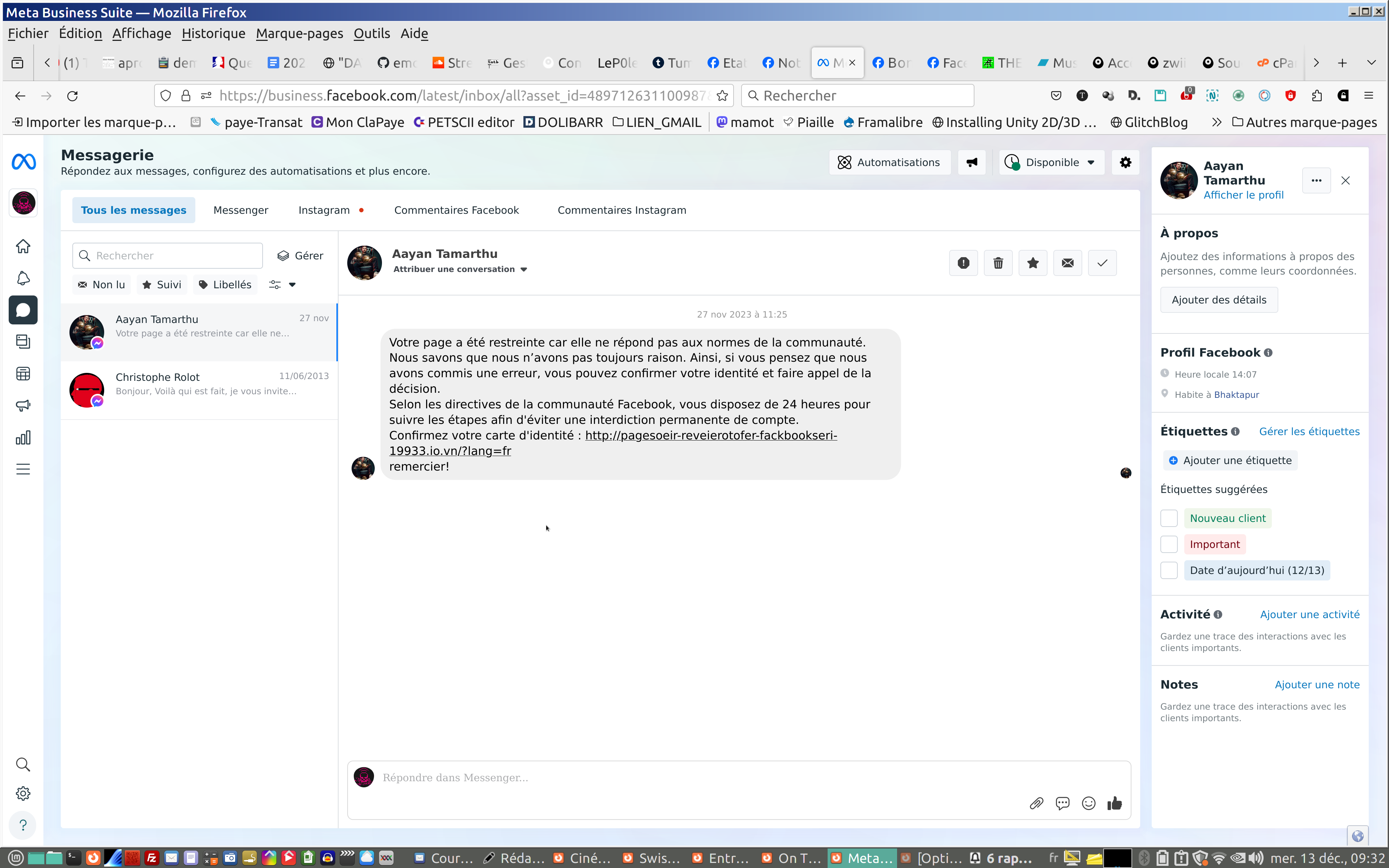Viewport: 1389px width, 868px height.
Task: Click the trash icon to delete conversation
Action: (998, 263)
